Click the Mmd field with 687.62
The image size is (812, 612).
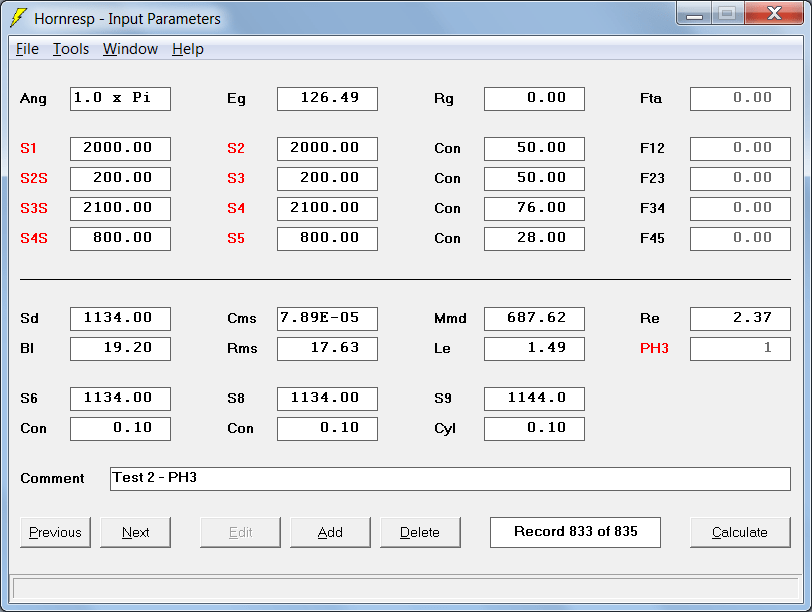pyautogui.click(x=534, y=318)
